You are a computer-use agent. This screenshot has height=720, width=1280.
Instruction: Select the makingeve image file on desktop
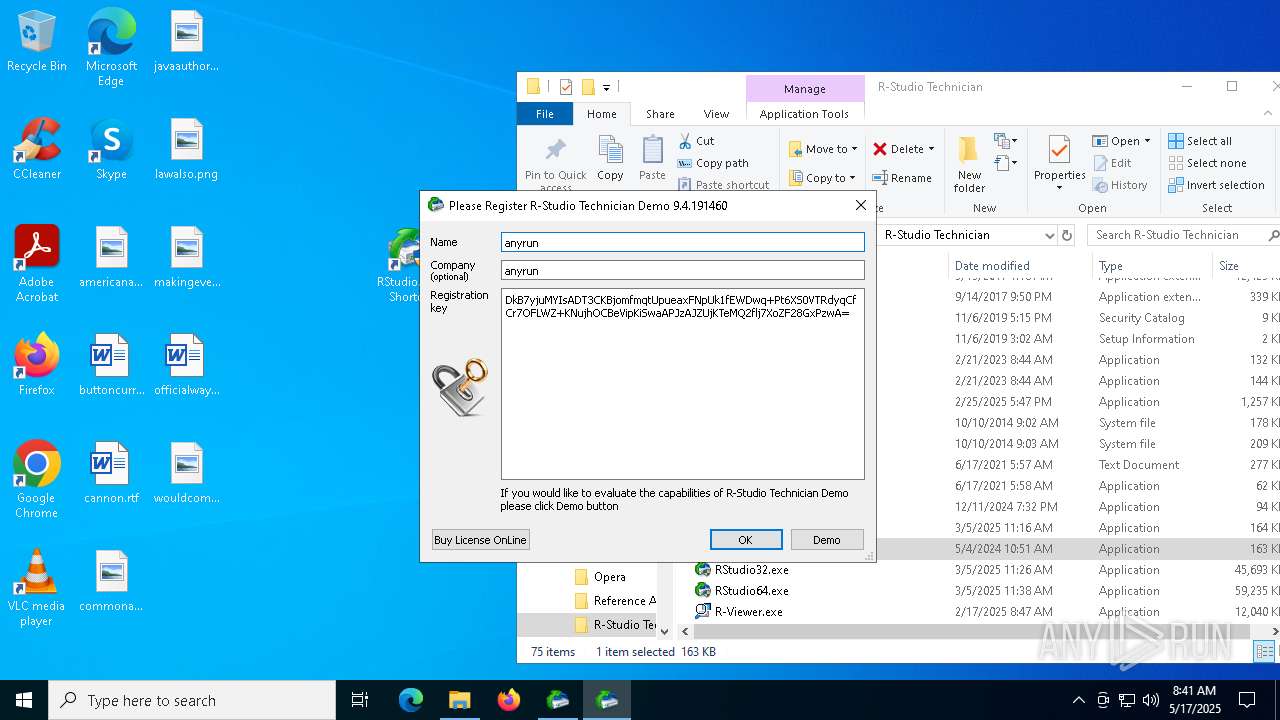point(186,258)
